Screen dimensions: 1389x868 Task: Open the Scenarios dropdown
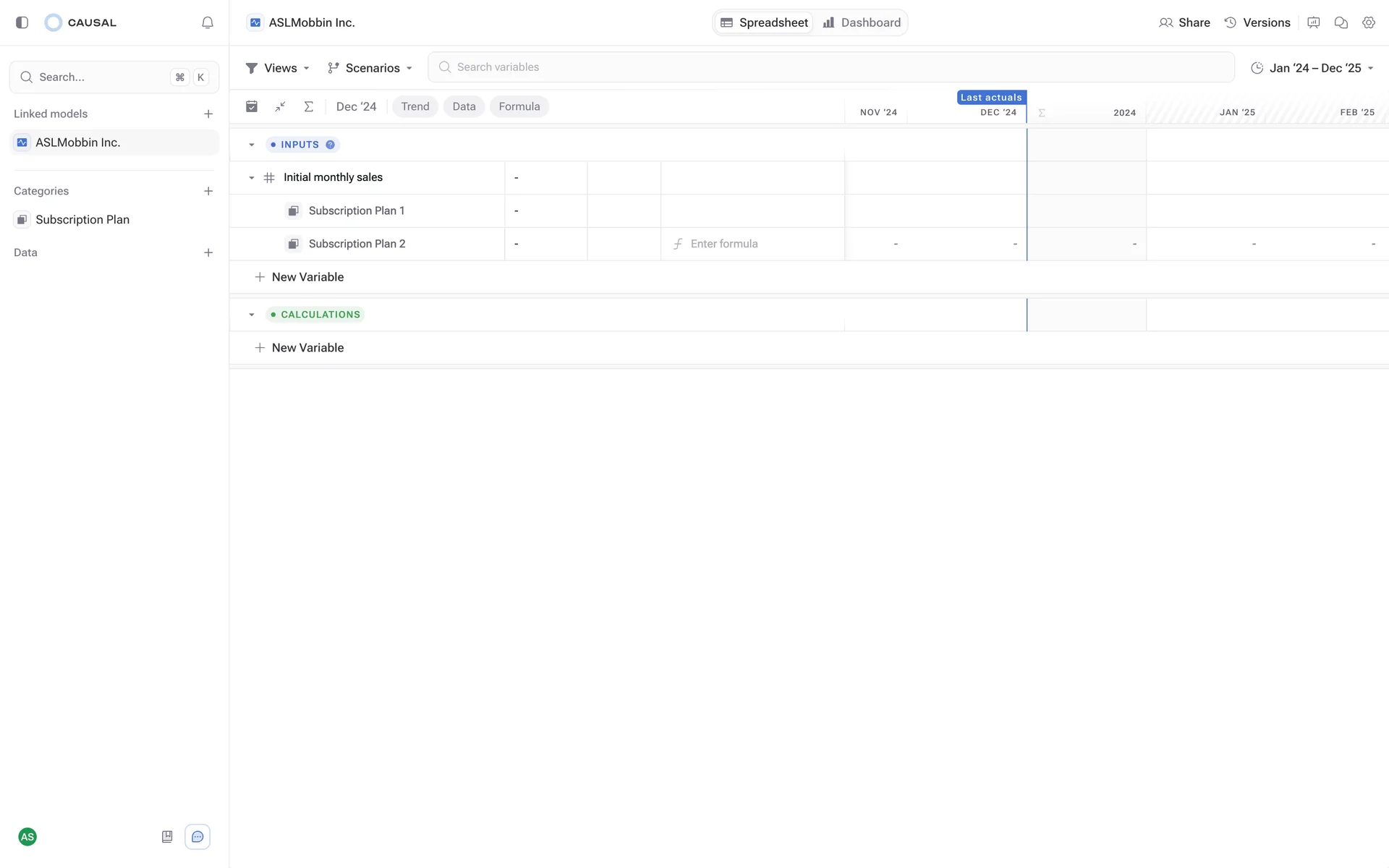click(x=370, y=68)
